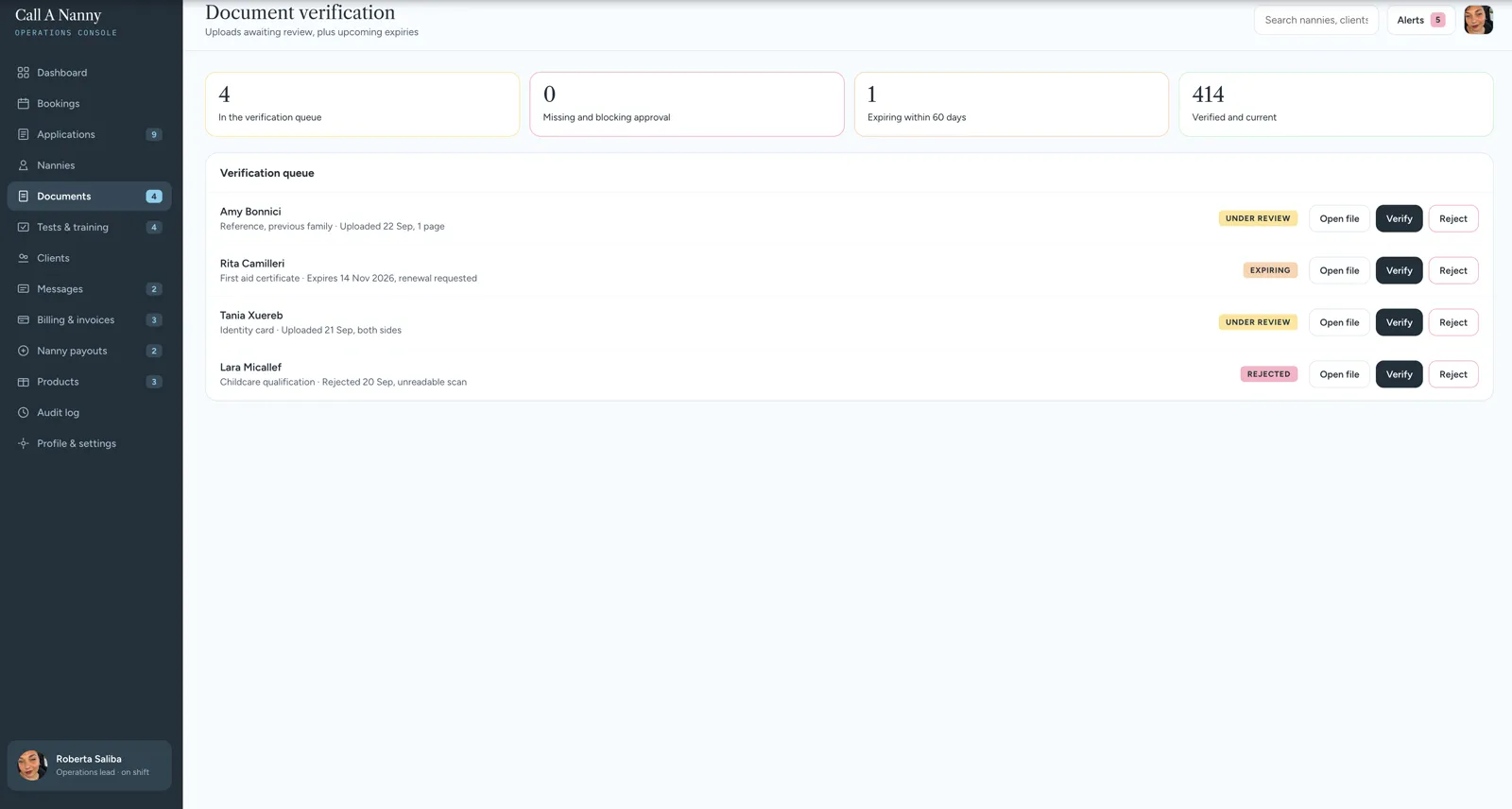The height and width of the screenshot is (809, 1512).
Task: Click the Nanny payouts coin icon
Action: pyautogui.click(x=24, y=351)
